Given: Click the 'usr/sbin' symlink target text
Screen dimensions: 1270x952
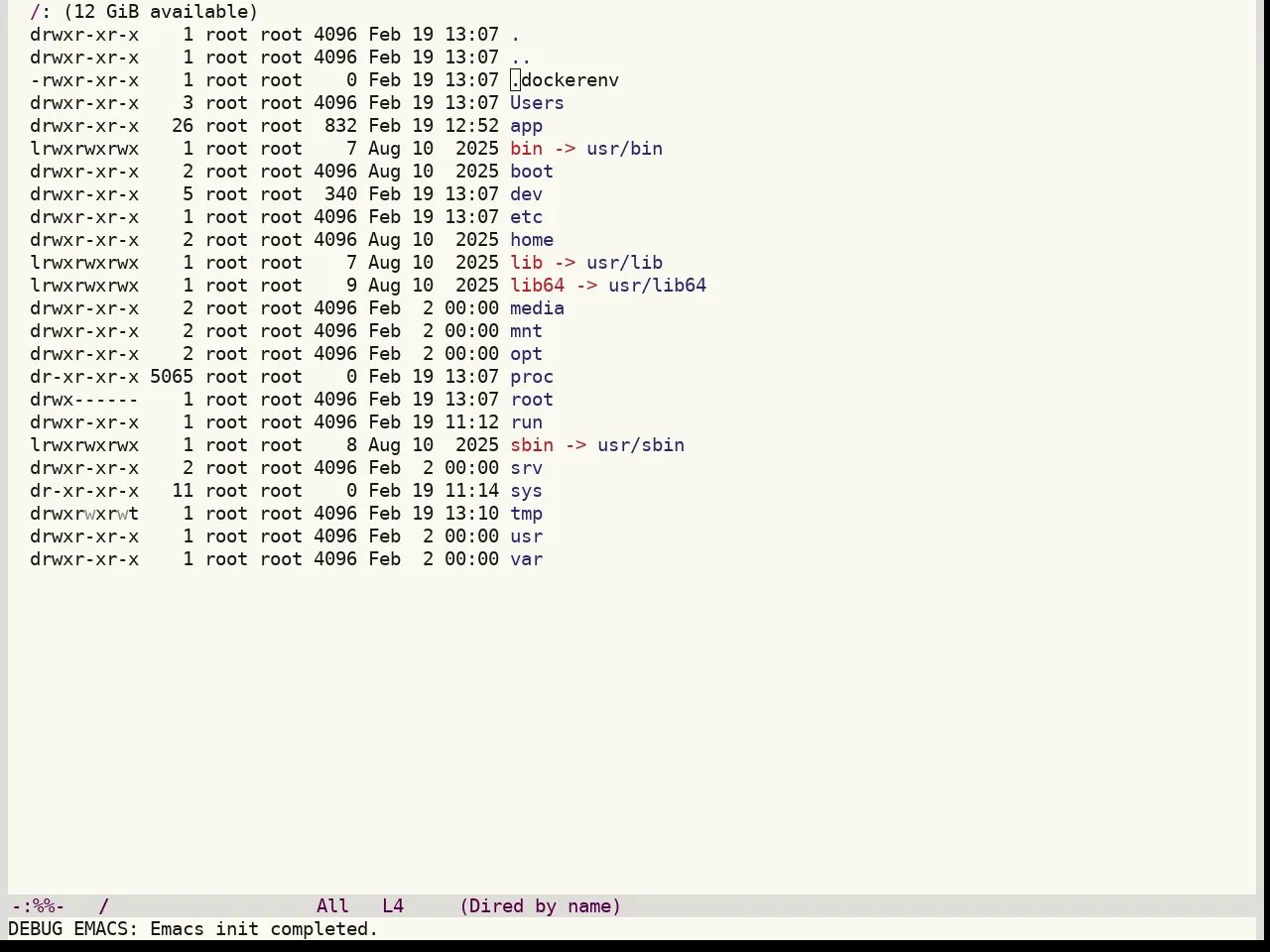Looking at the screenshot, I should coord(641,445).
